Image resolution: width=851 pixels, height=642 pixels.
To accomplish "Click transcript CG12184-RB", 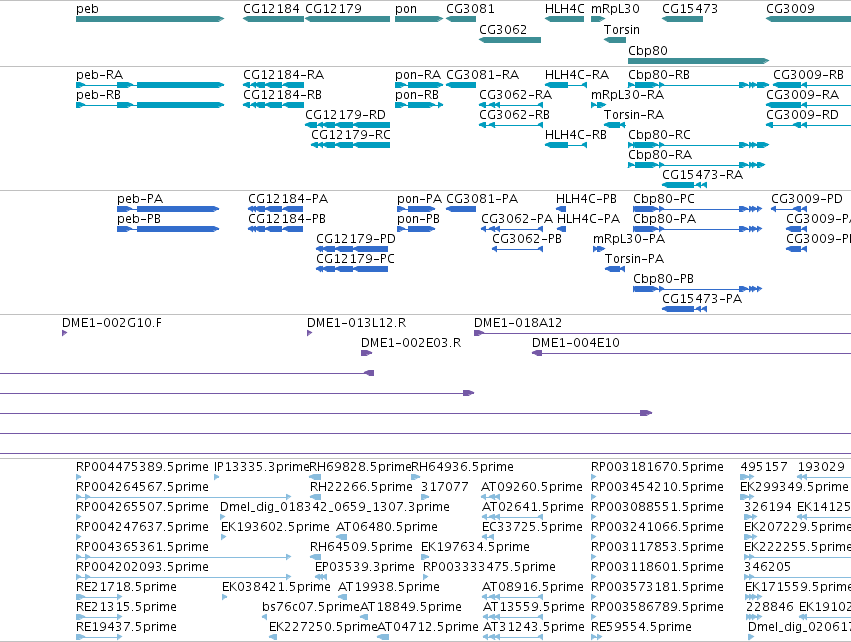I will tap(282, 94).
